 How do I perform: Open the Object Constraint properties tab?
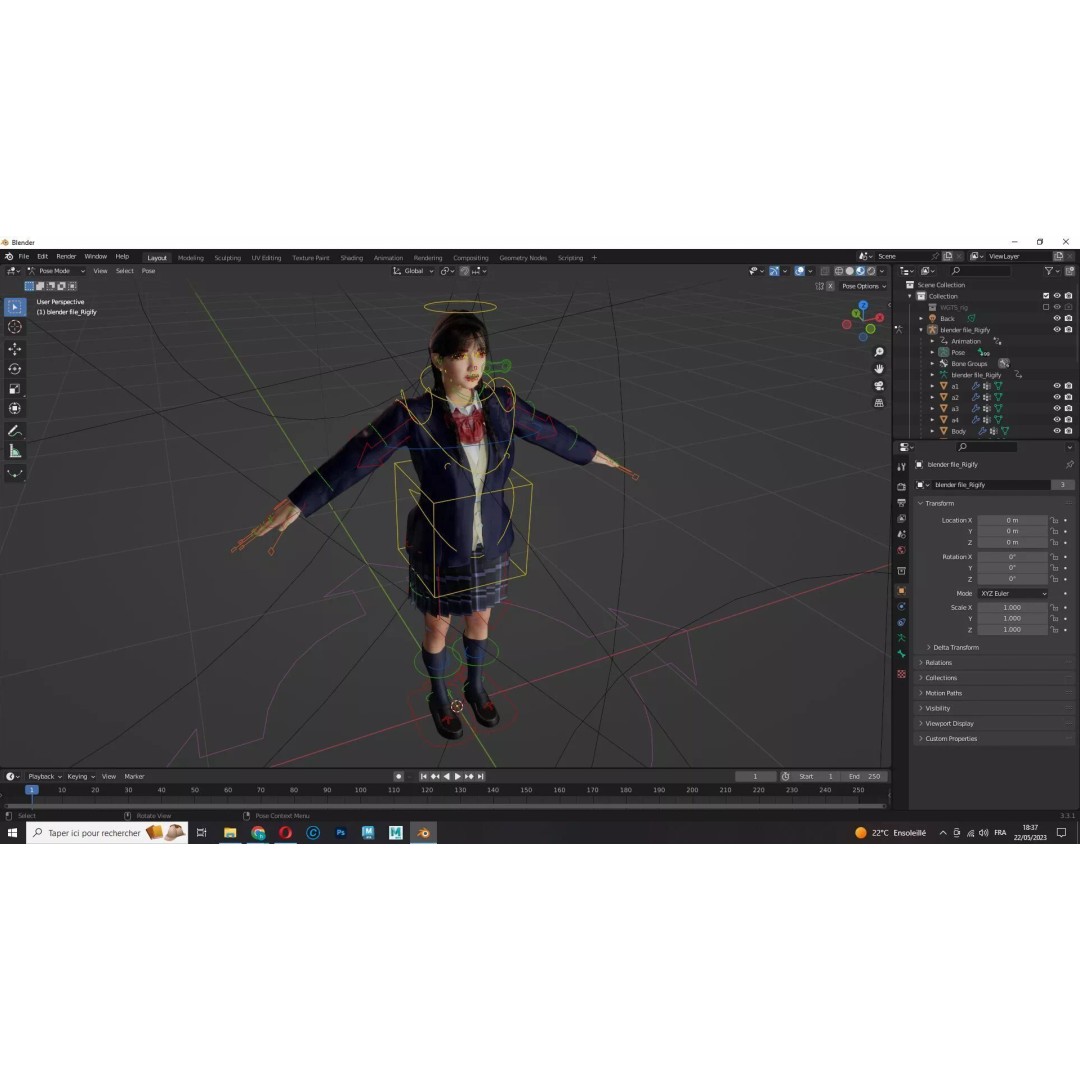point(902,623)
